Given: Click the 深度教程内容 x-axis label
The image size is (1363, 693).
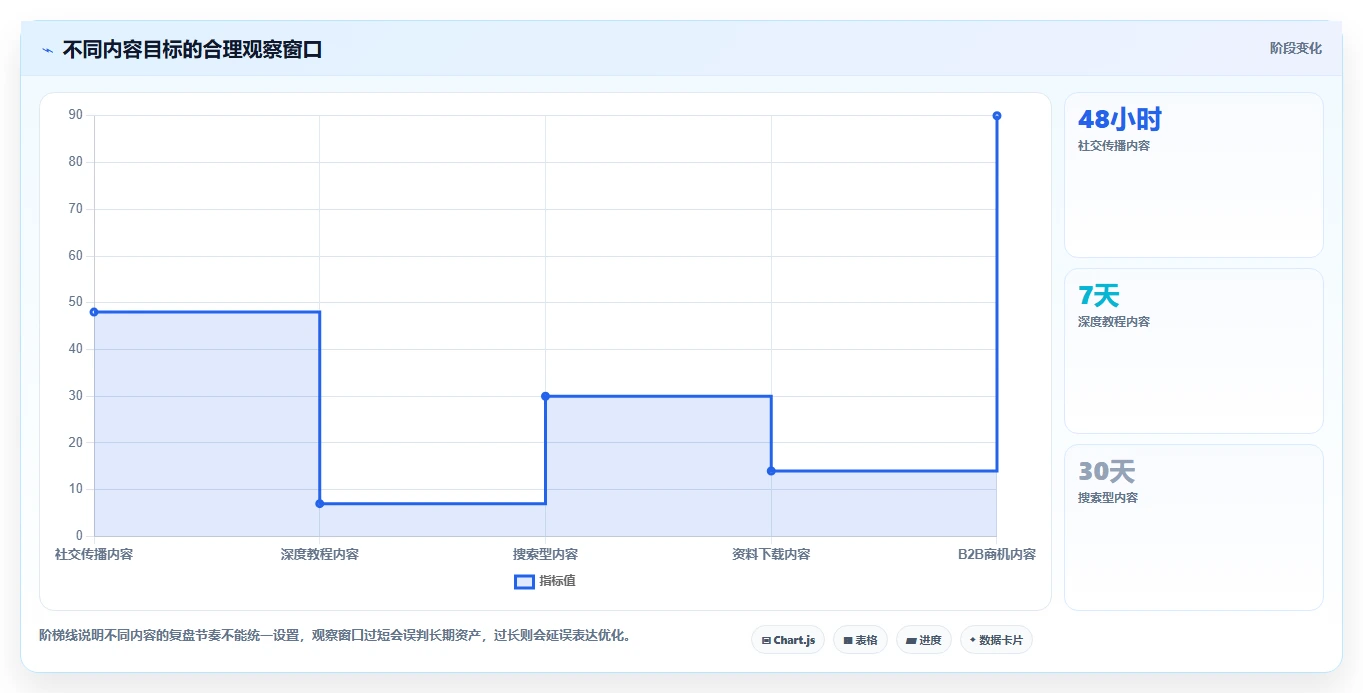Looking at the screenshot, I should pos(320,554).
